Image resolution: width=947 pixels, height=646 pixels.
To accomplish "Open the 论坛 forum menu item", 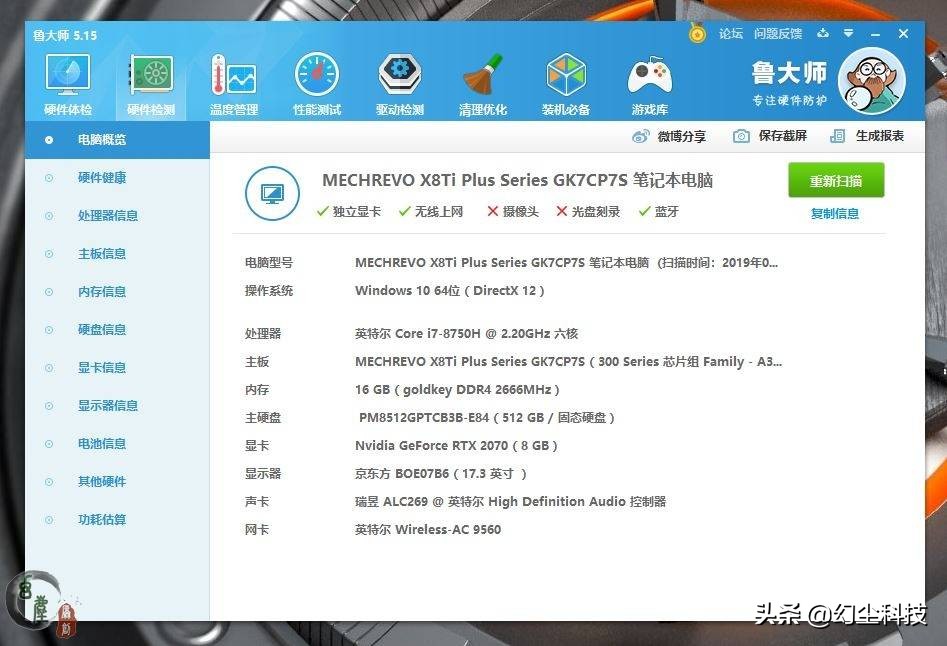I will tap(730, 33).
